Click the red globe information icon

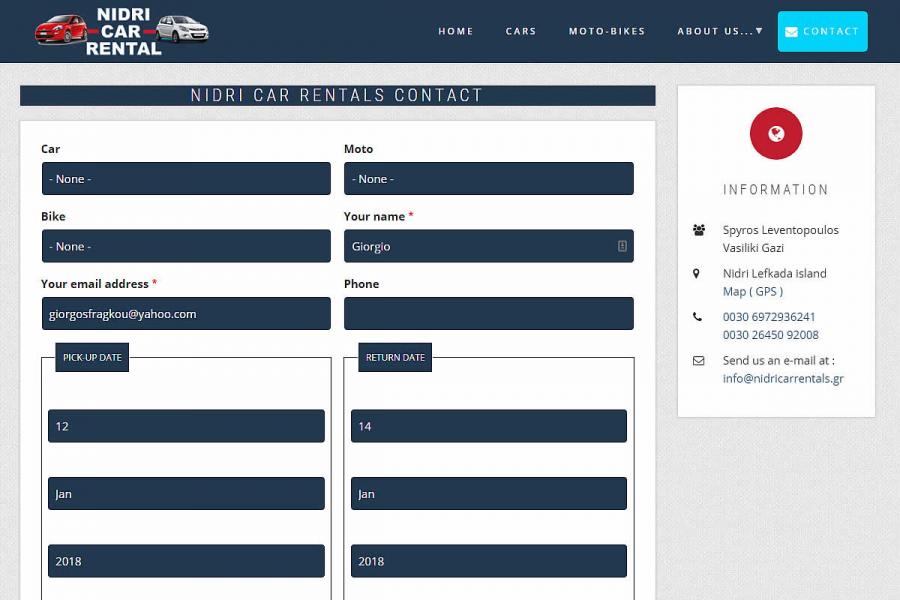pos(776,133)
